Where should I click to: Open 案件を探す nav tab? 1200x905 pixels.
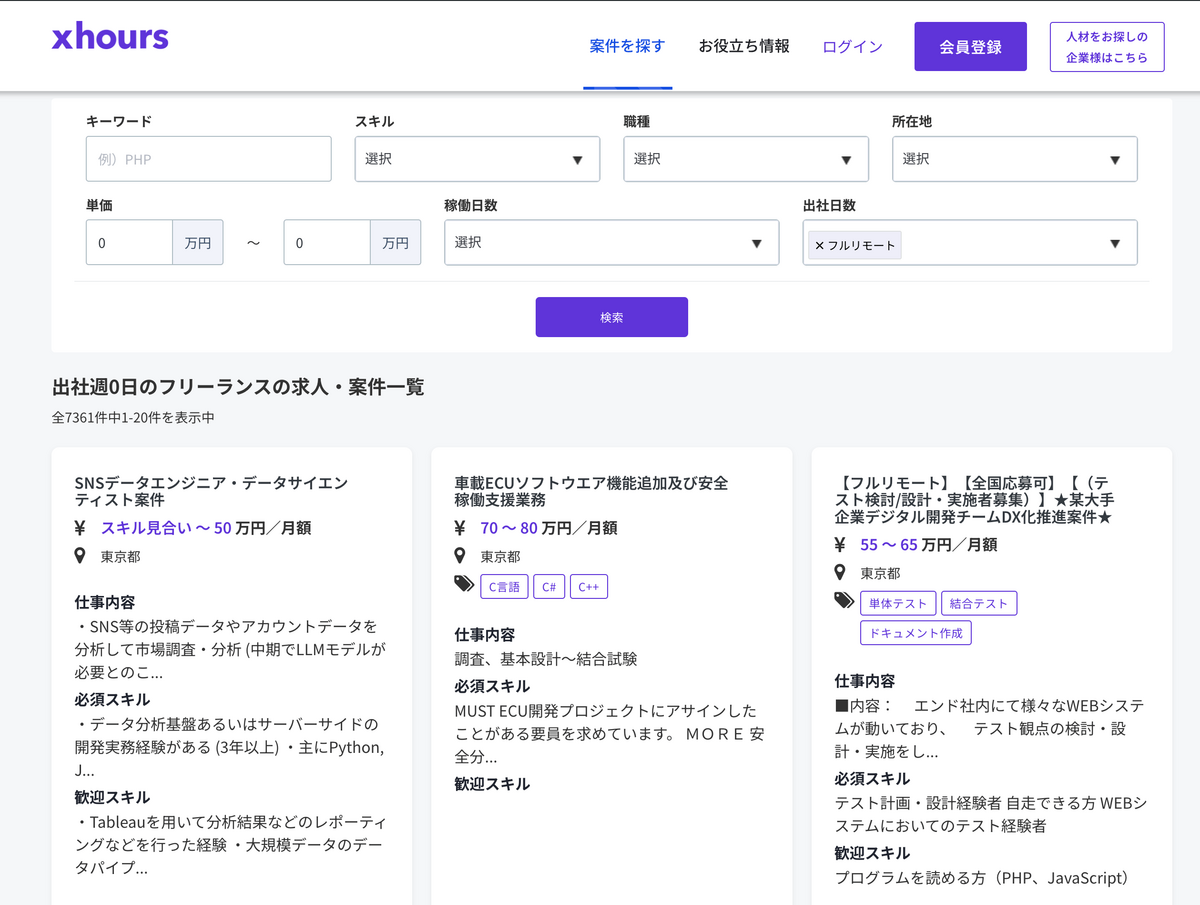[x=627, y=46]
